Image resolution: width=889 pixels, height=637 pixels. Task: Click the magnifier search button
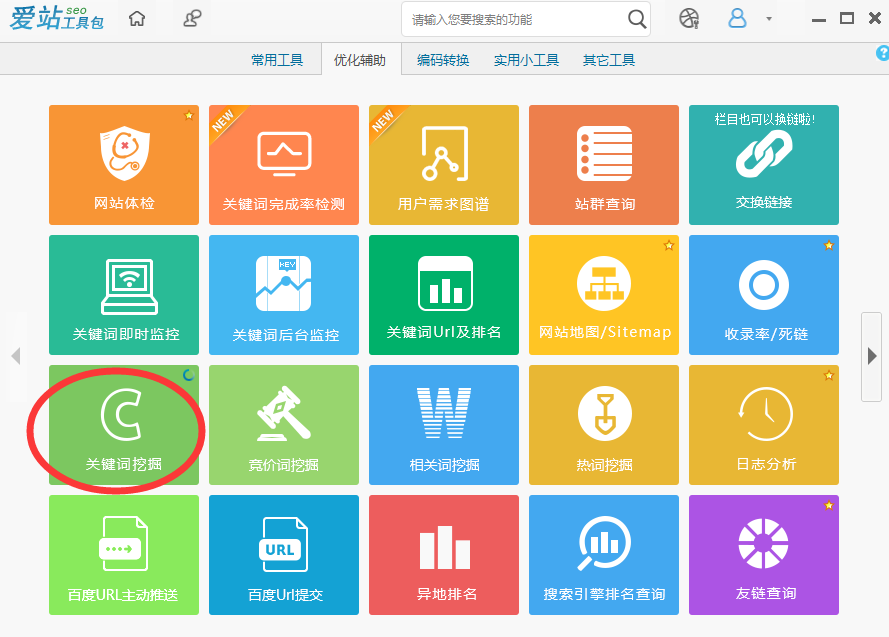point(637,19)
